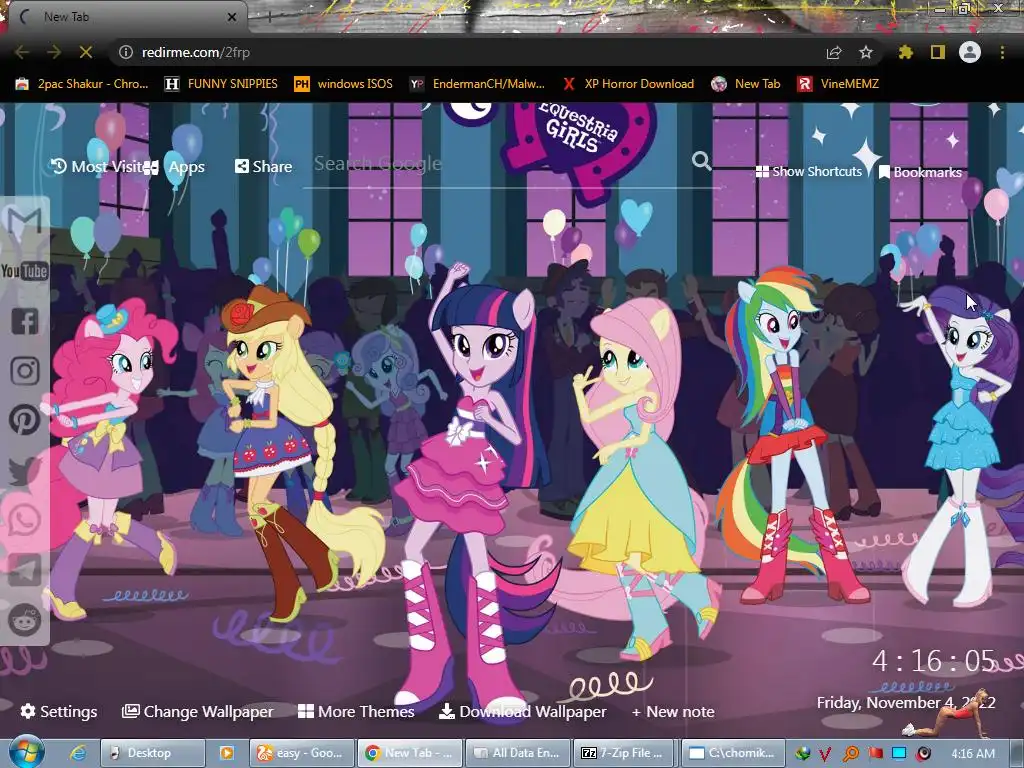Click Download Wallpaper
1024x768 pixels.
[522, 711]
